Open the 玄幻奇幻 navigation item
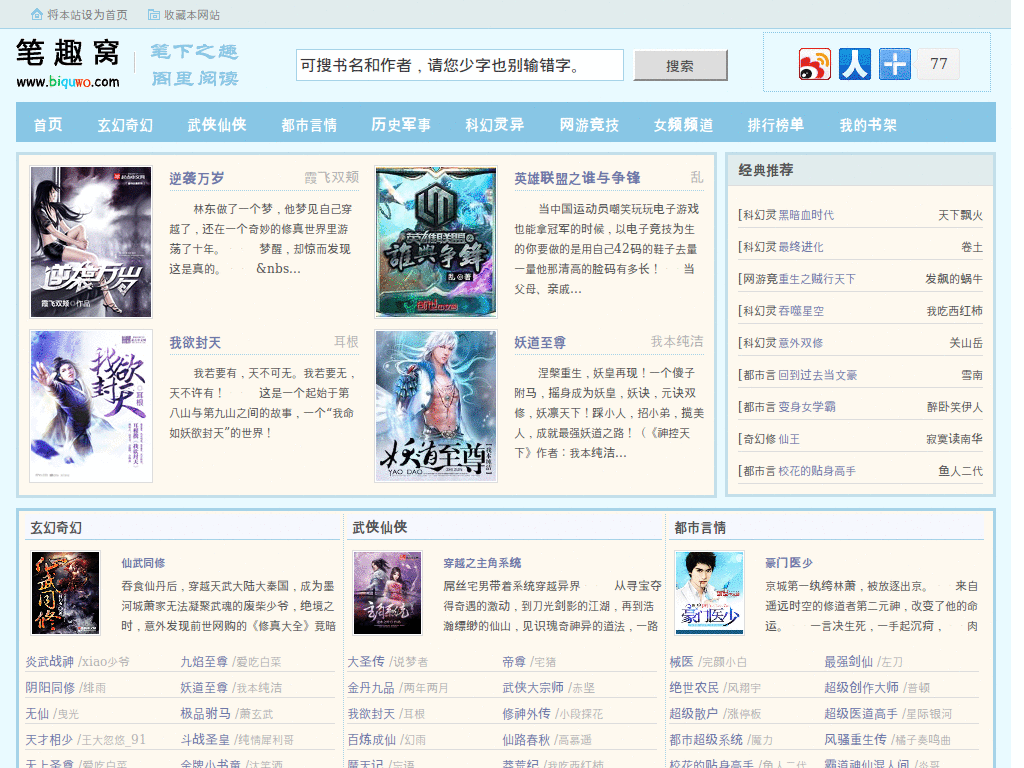The height and width of the screenshot is (768, 1024). point(125,125)
